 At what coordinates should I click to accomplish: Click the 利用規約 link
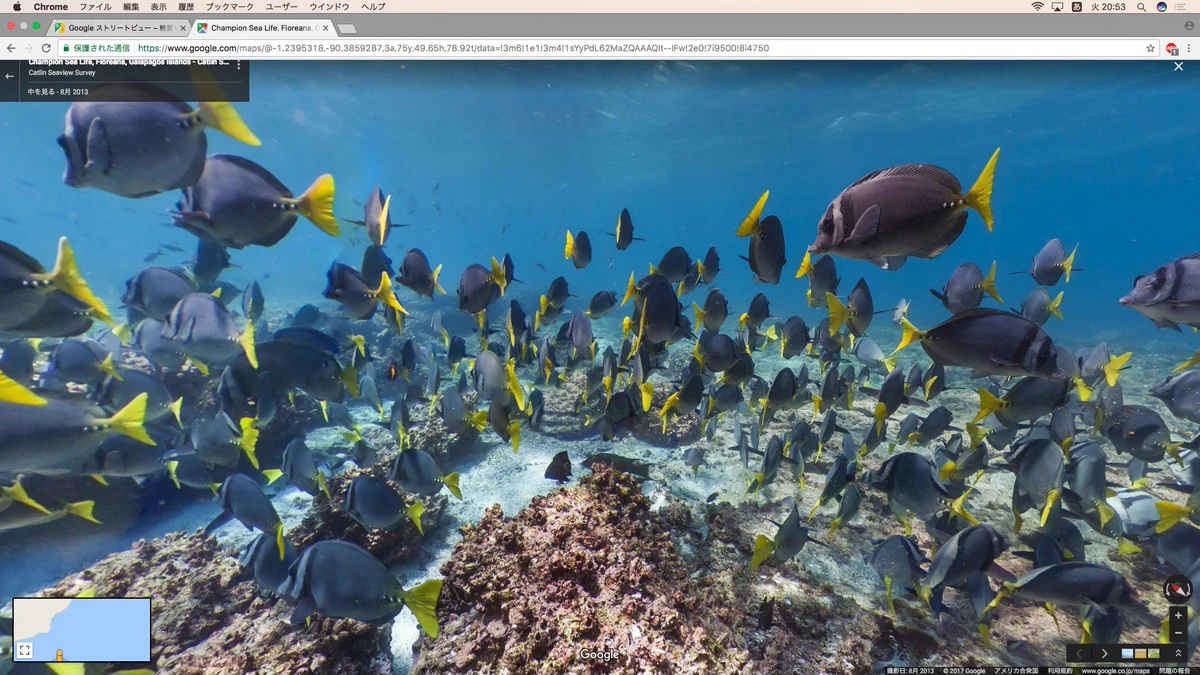1061,670
